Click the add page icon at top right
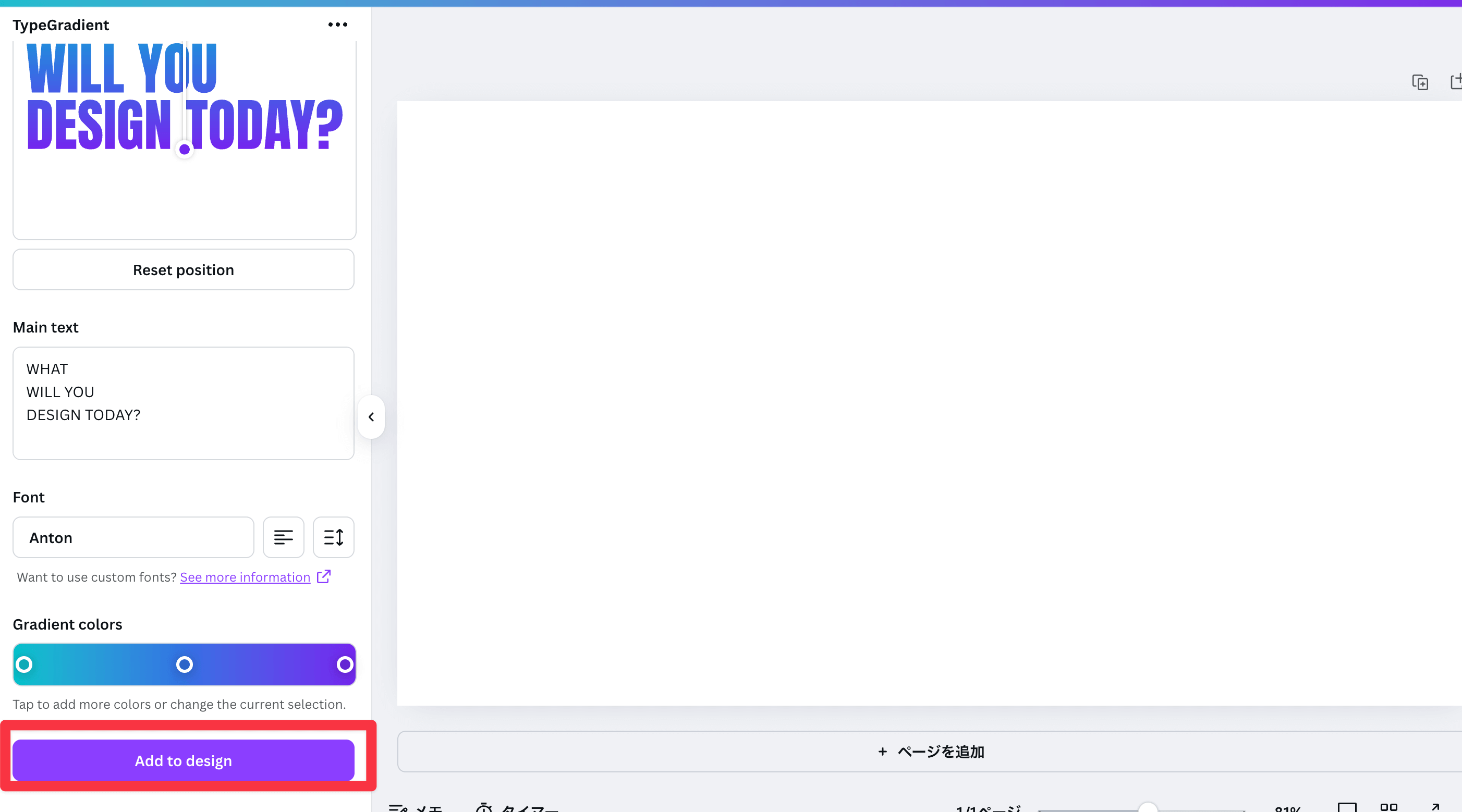The image size is (1462, 812). tap(1455, 82)
